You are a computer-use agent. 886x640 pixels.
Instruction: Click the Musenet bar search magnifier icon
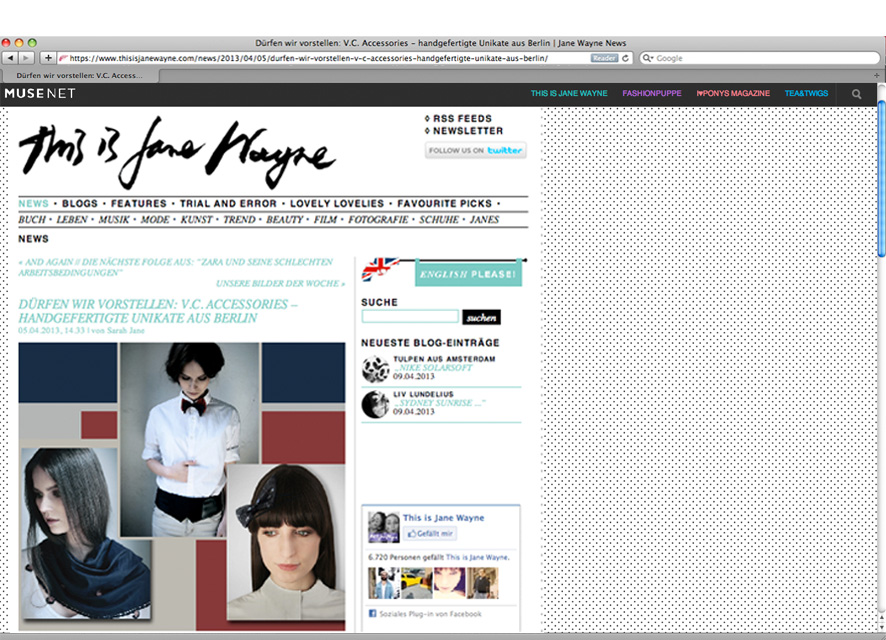point(857,94)
